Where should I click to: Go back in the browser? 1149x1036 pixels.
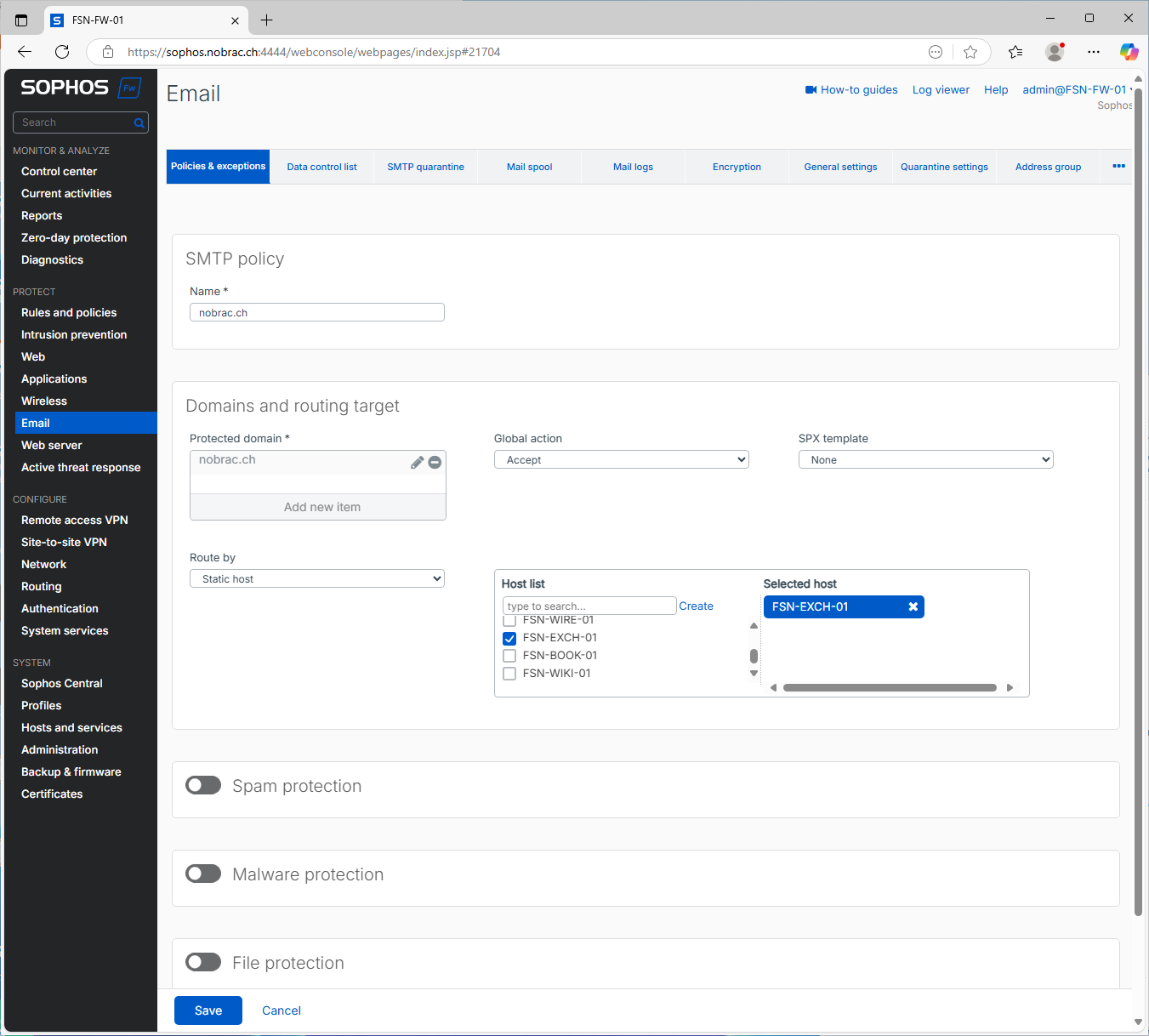[24, 52]
